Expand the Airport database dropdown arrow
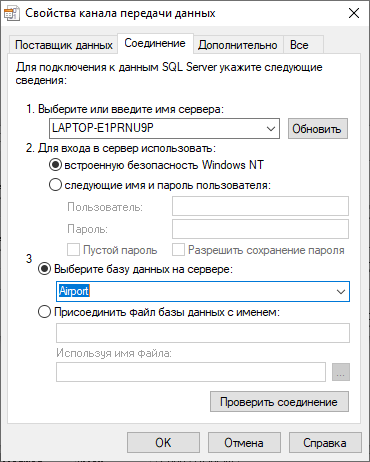This screenshot has width=370, height=462. pyautogui.click(x=341, y=292)
